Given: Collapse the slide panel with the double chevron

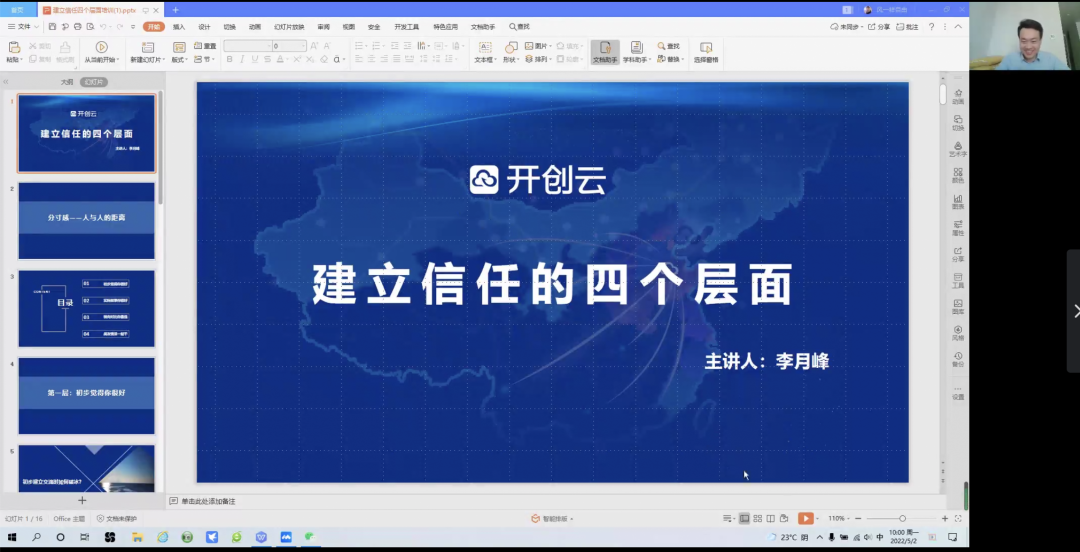Looking at the screenshot, I should point(6,82).
